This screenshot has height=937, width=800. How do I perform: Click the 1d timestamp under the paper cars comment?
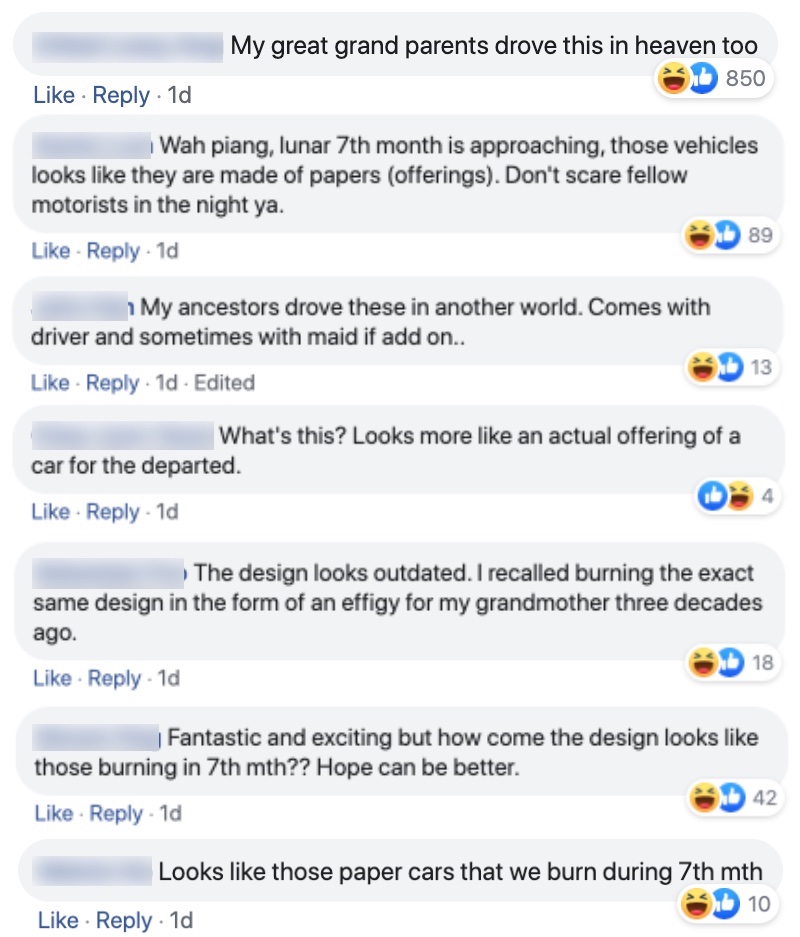[x=181, y=920]
